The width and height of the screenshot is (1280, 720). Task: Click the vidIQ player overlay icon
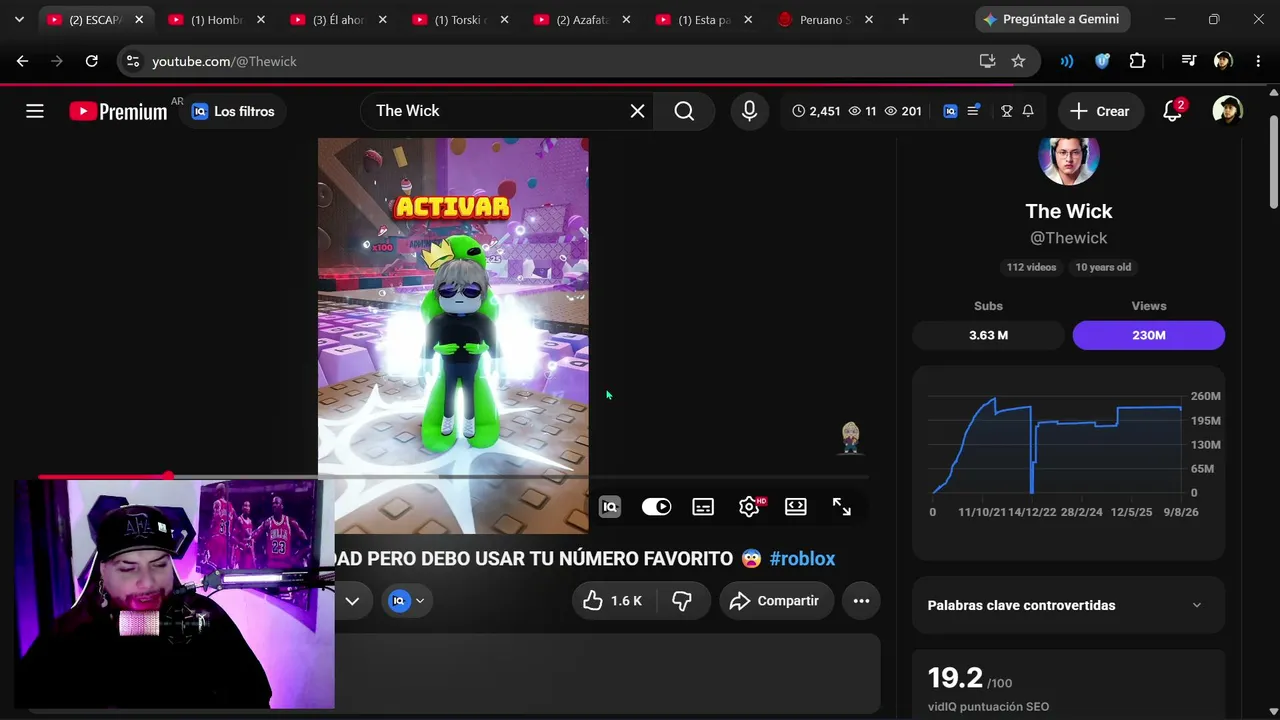610,507
